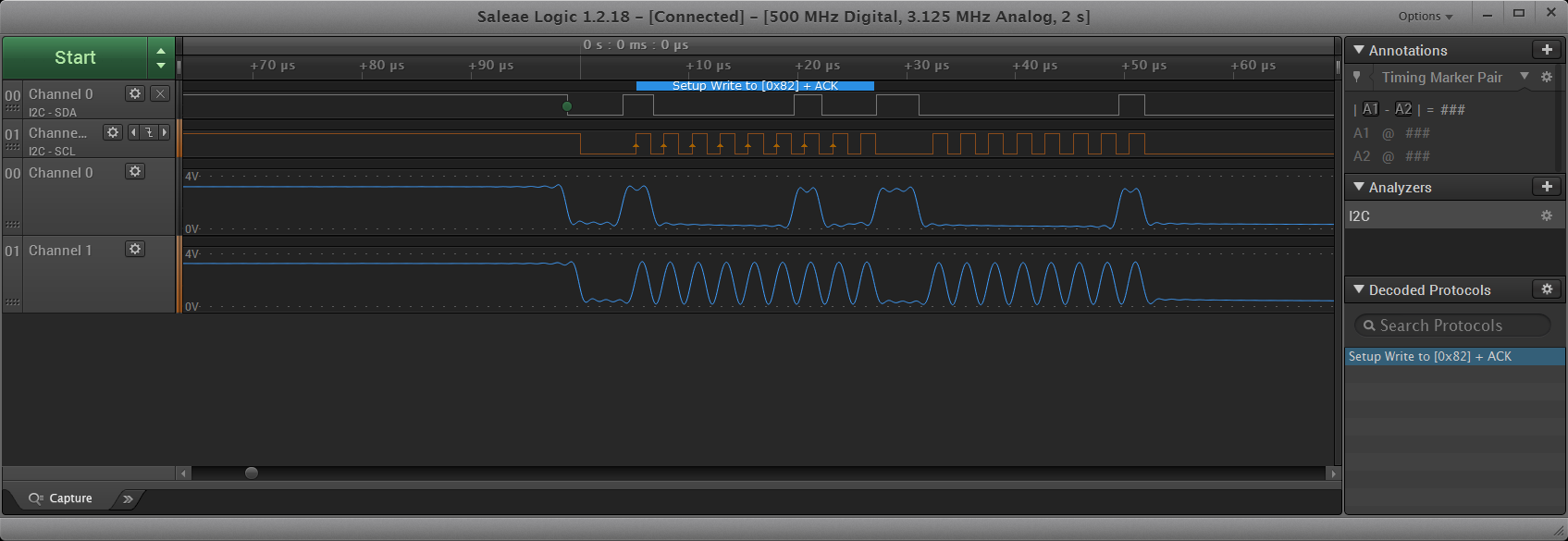The width and height of the screenshot is (1568, 541).
Task: Click drag-handle dots of analog Channel 0
Action: pos(12,225)
